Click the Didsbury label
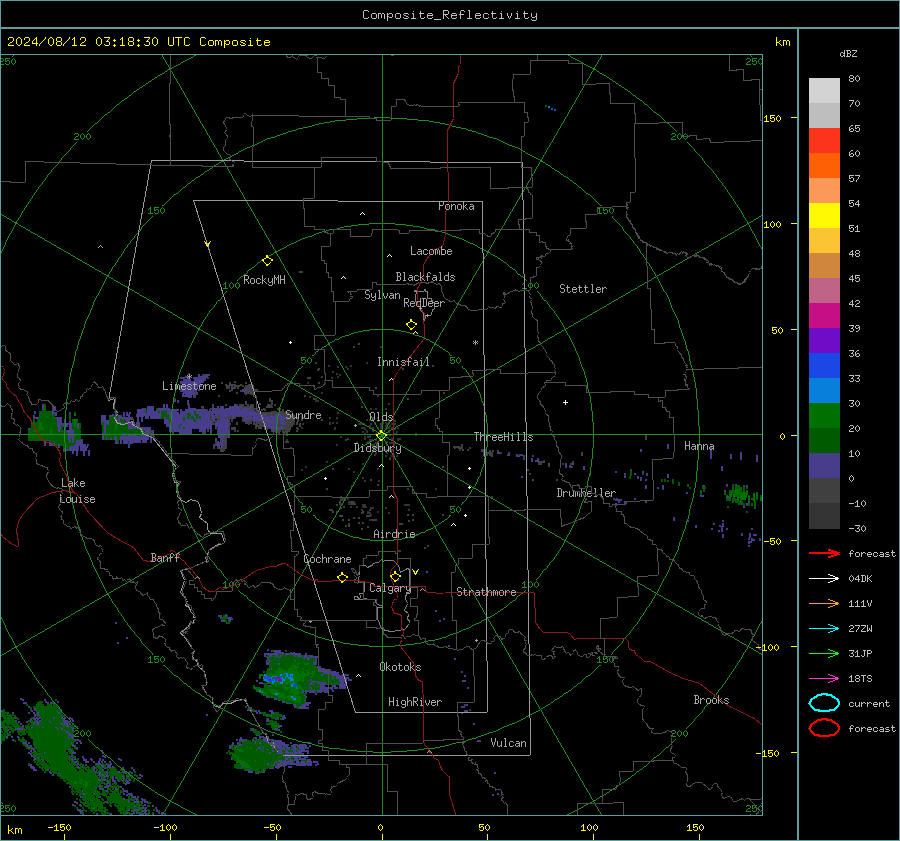Image resolution: width=900 pixels, height=841 pixels. point(377,448)
